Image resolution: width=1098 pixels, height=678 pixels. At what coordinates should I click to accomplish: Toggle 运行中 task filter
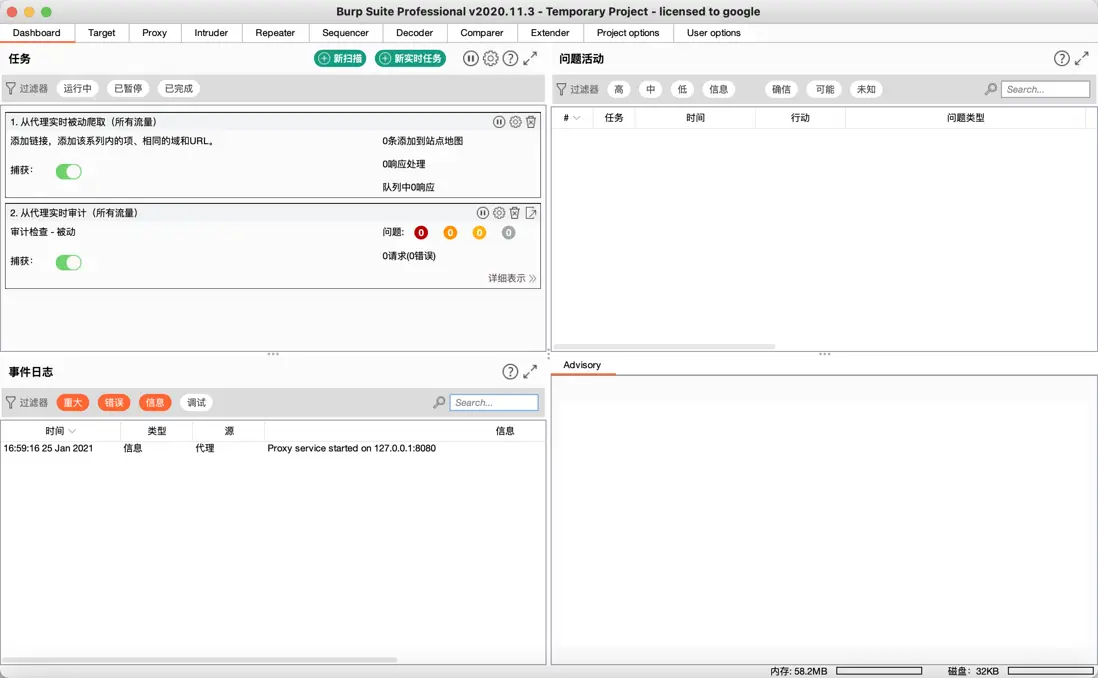coord(78,88)
